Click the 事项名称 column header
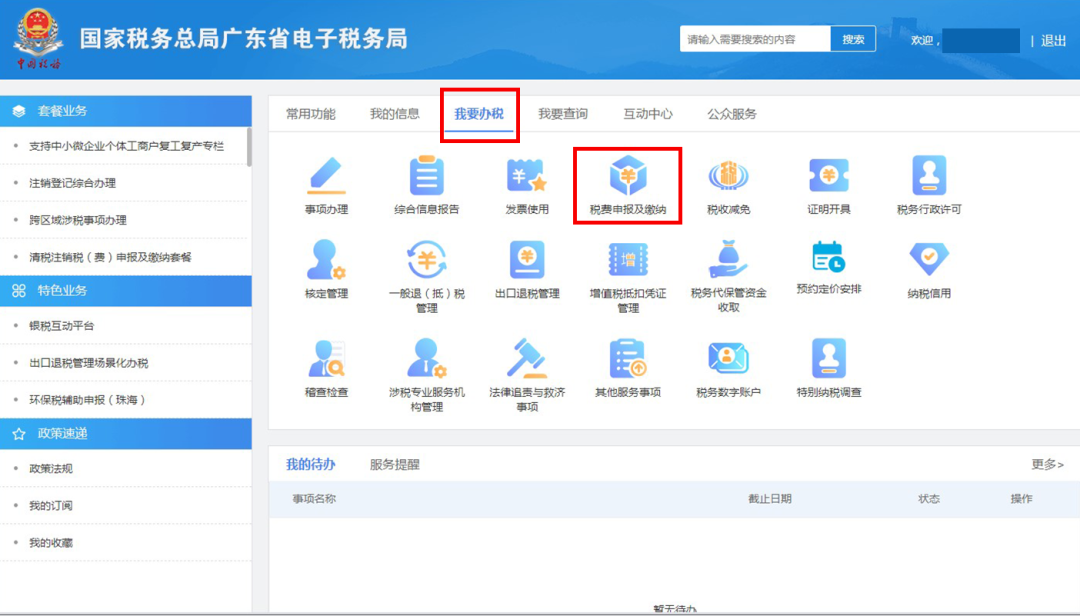 (314, 499)
